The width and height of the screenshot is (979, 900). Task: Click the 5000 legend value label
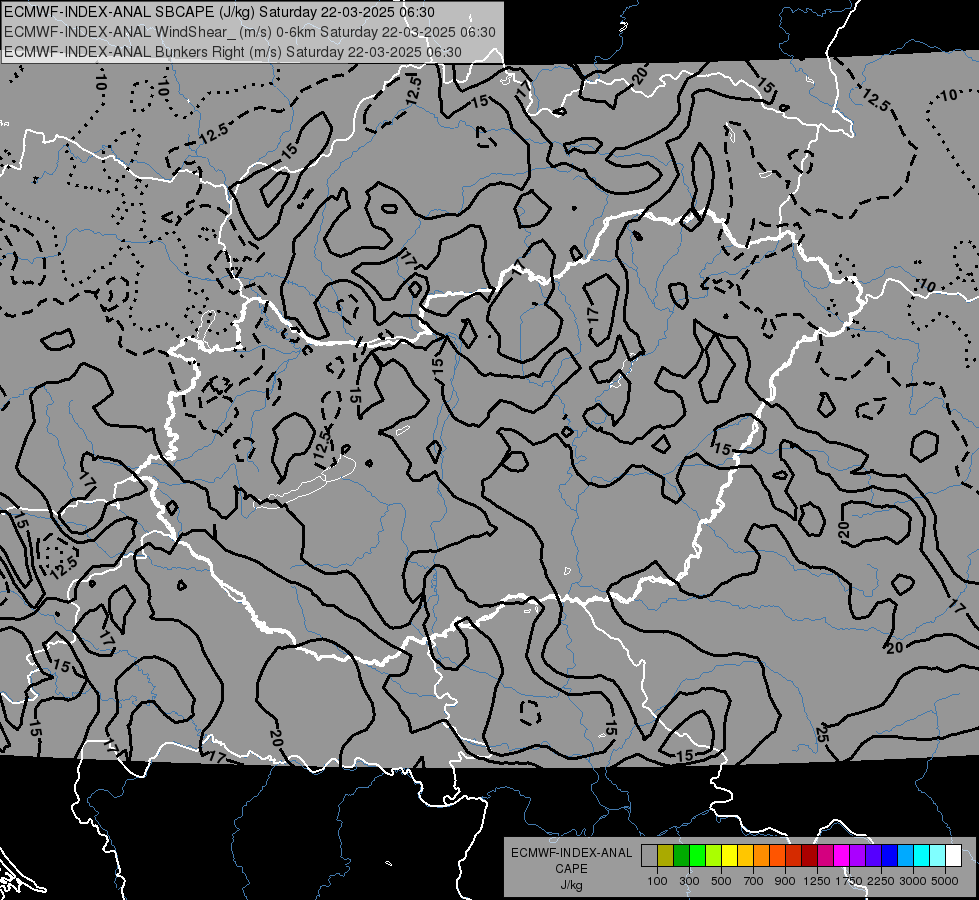[945, 881]
